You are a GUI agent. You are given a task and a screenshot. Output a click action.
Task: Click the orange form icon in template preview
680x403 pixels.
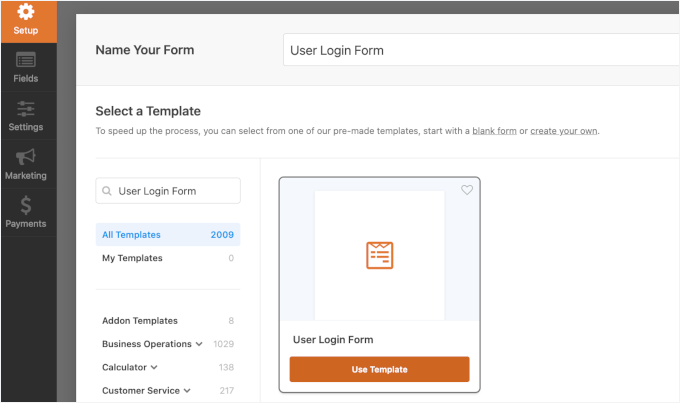click(379, 255)
